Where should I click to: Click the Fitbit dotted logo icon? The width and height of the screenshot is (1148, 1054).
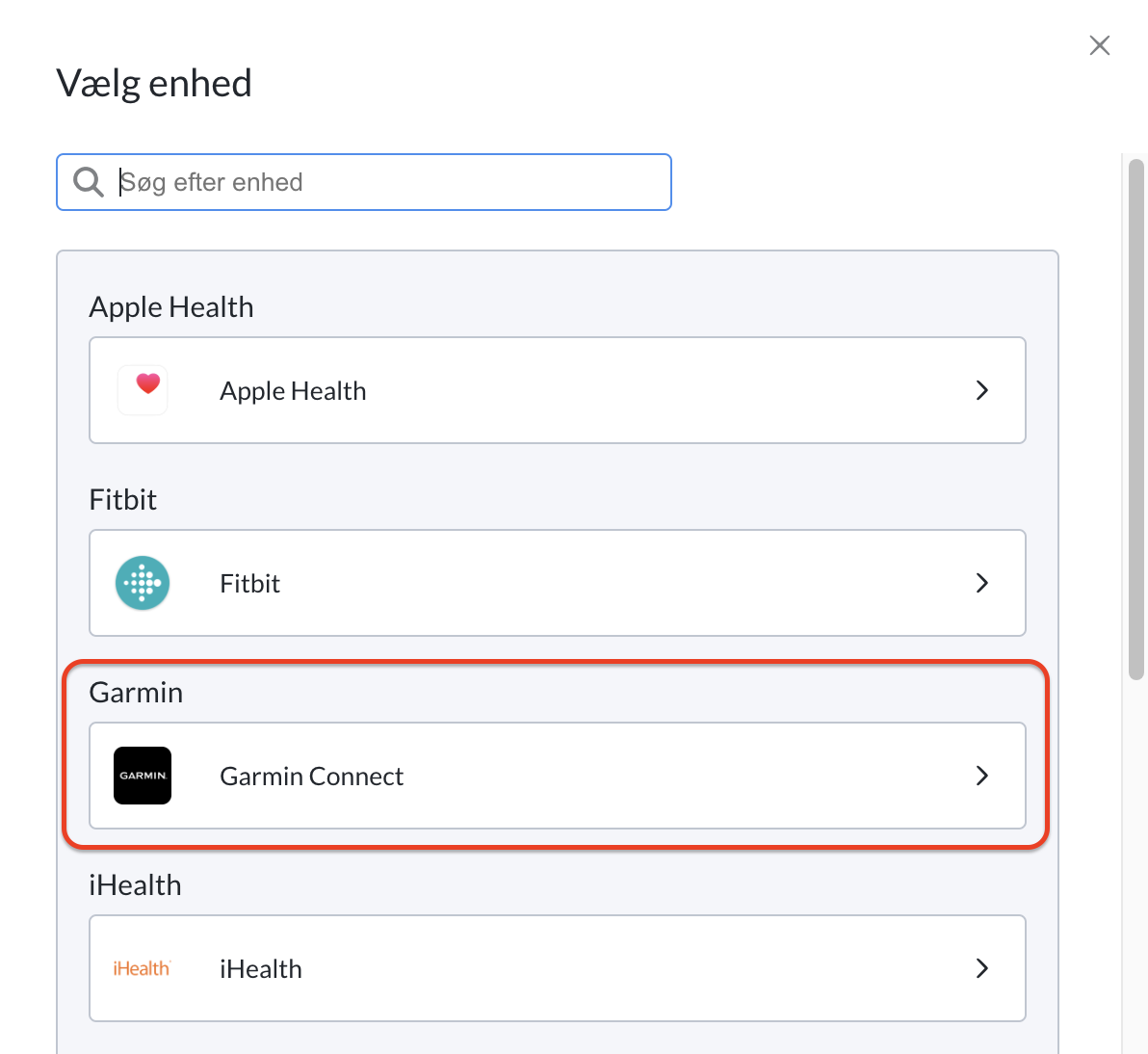[x=143, y=583]
